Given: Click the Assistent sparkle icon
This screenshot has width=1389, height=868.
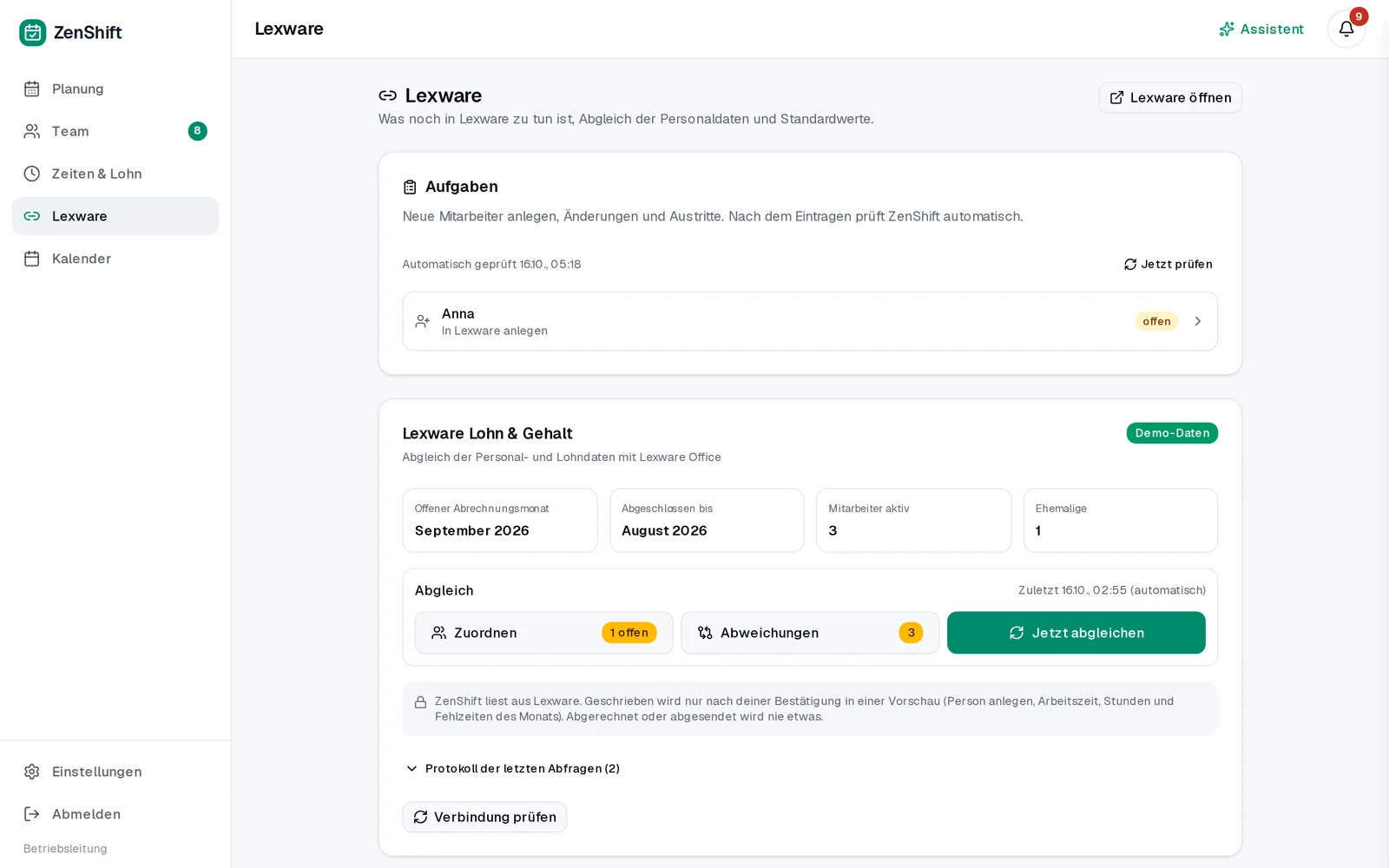Looking at the screenshot, I should click(x=1227, y=29).
